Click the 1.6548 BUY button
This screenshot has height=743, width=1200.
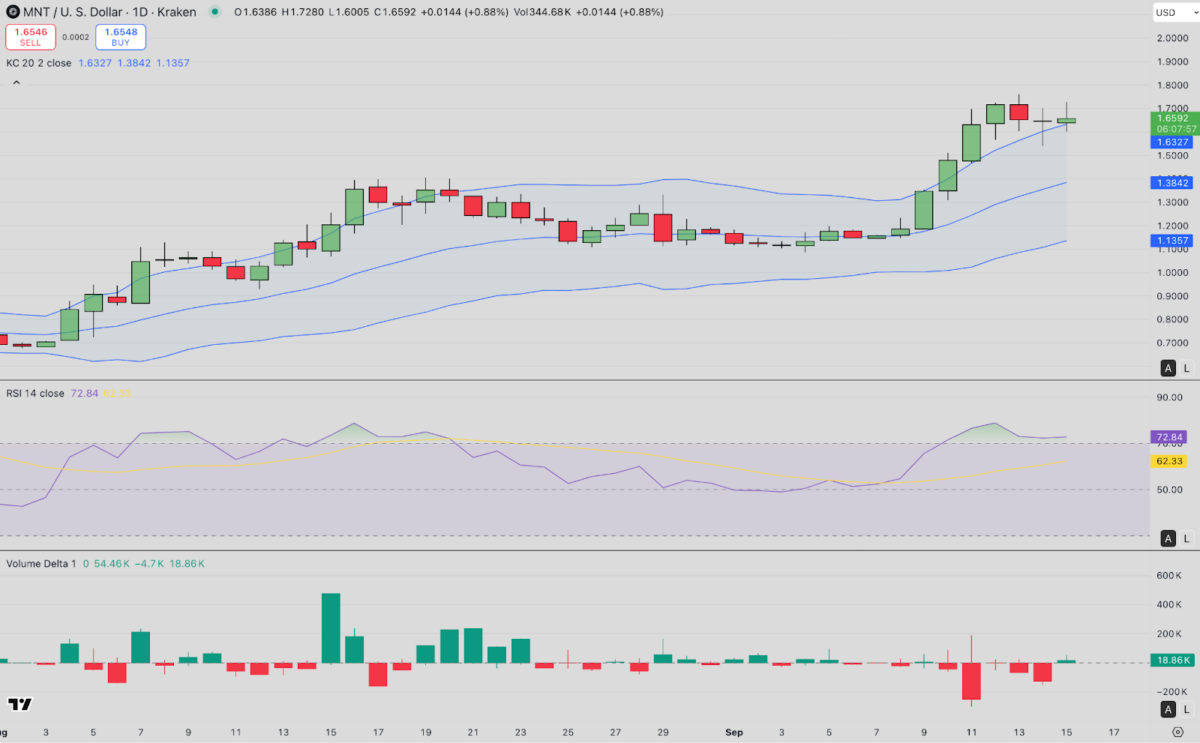pyautogui.click(x=119, y=35)
